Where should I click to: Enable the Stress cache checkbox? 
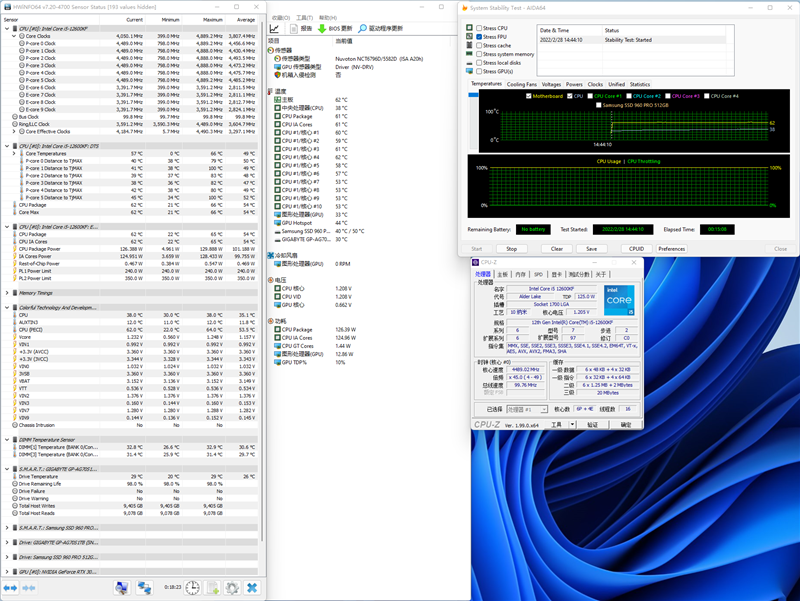(x=479, y=45)
